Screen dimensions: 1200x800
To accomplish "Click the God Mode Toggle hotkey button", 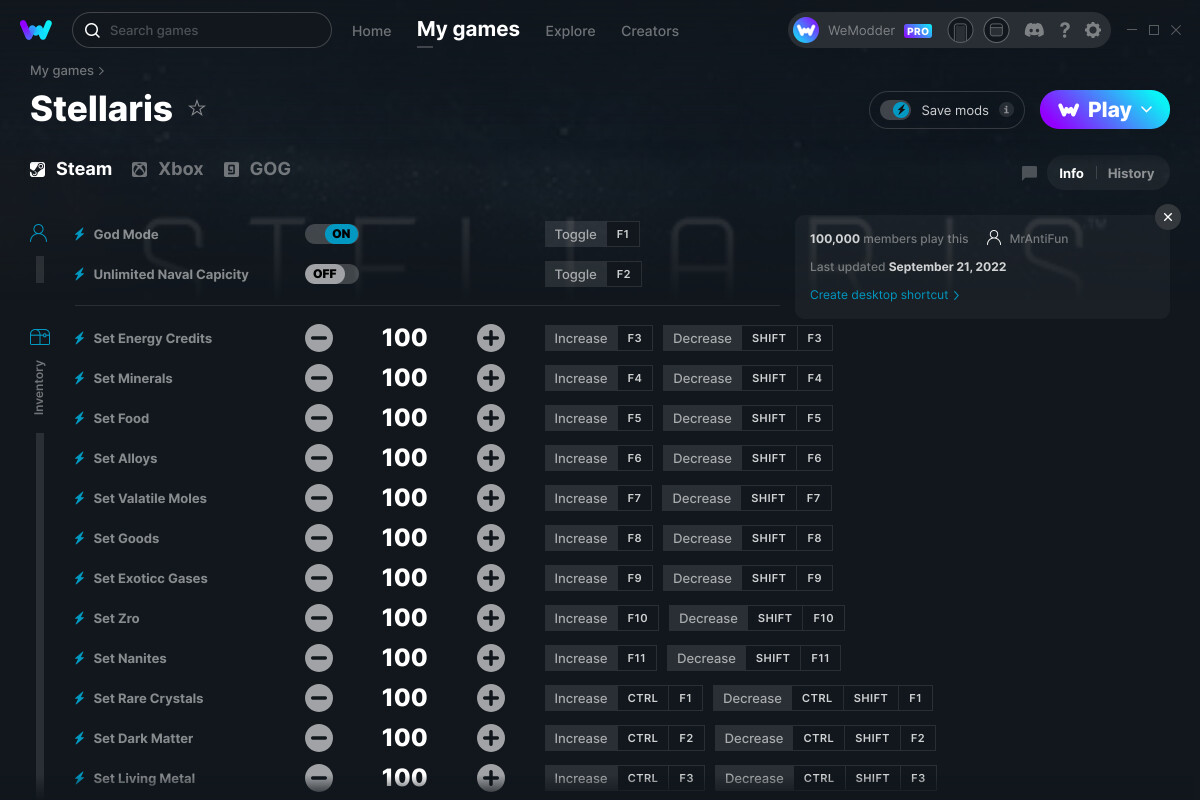I will tap(576, 234).
